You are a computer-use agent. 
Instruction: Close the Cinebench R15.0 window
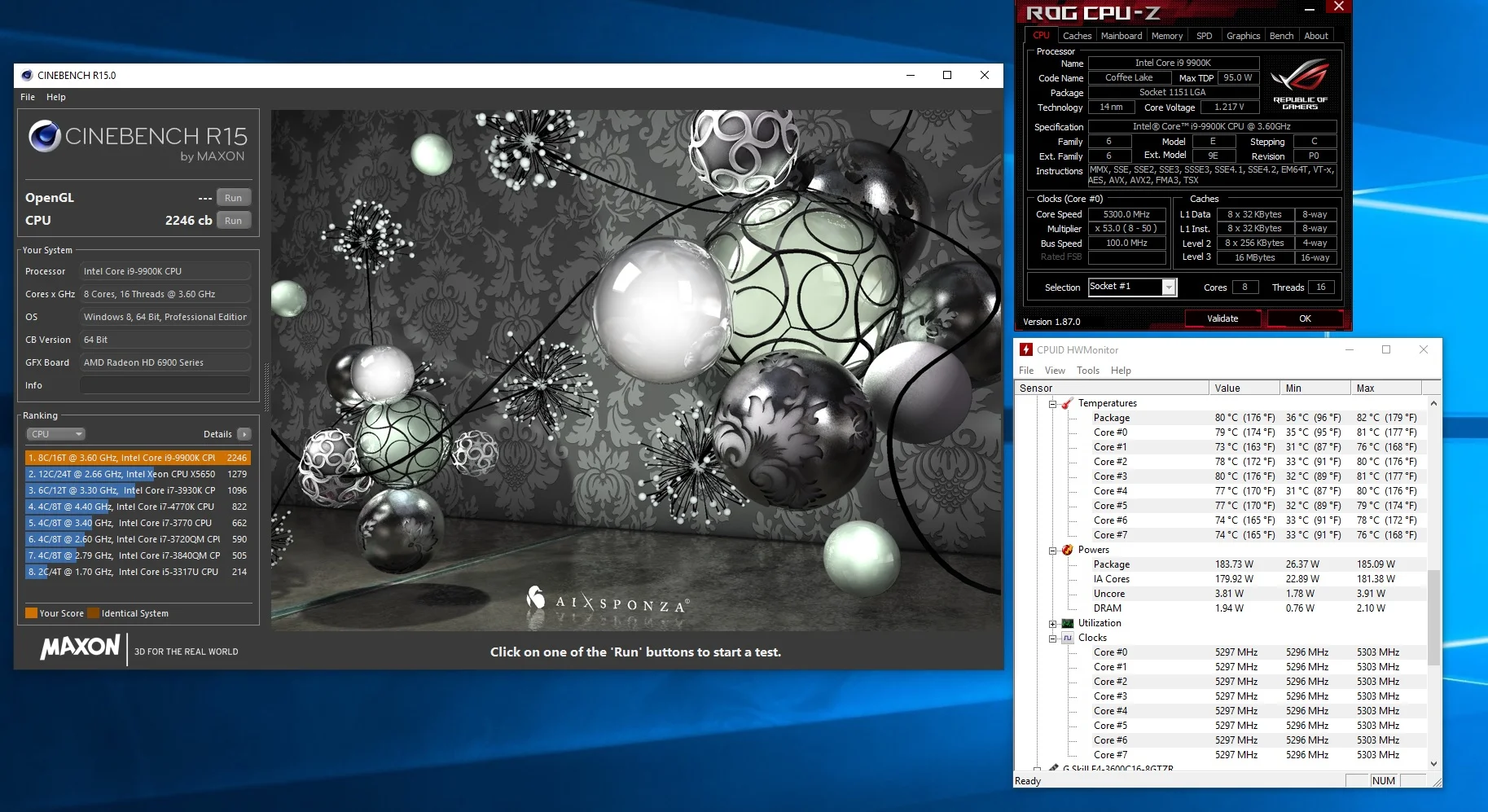click(985, 75)
